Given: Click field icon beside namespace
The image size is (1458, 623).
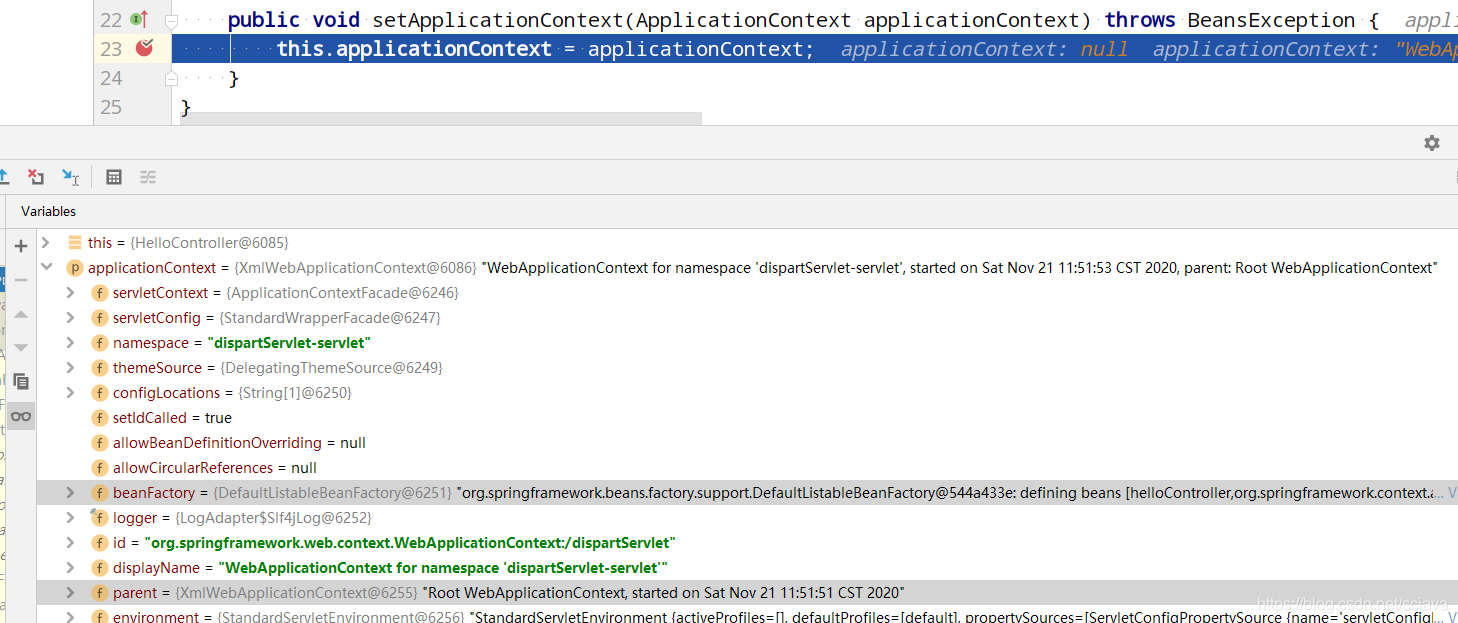Looking at the screenshot, I should pyautogui.click(x=99, y=343).
